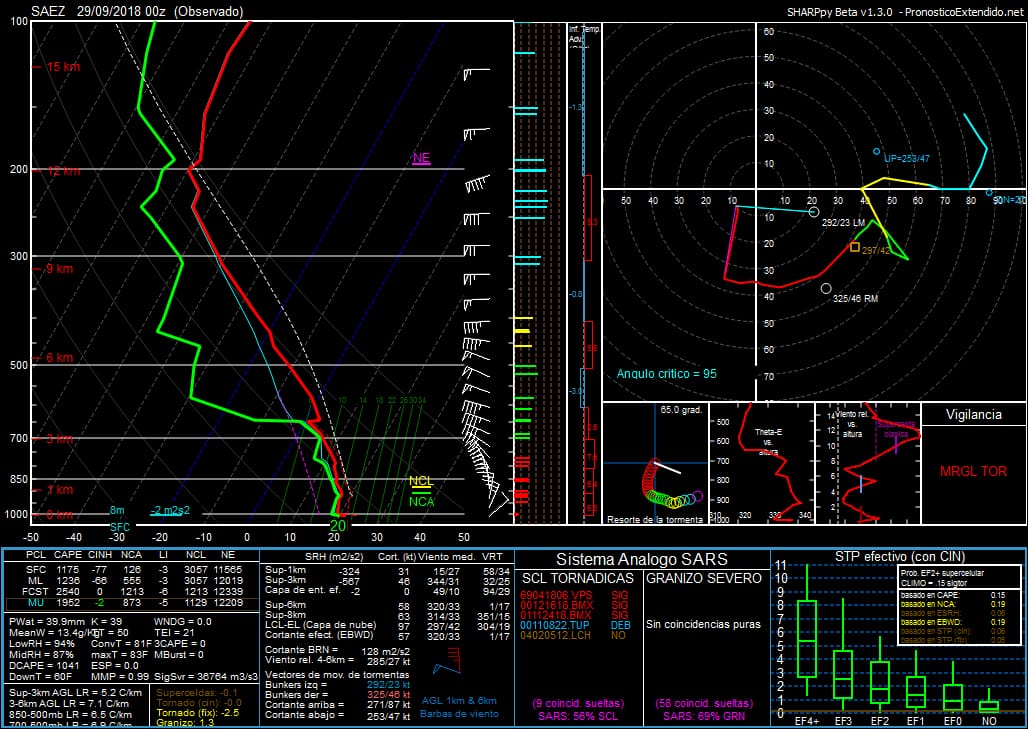
Task: Click the right-mover 325/46 RM circle marker
Action: click(x=826, y=288)
